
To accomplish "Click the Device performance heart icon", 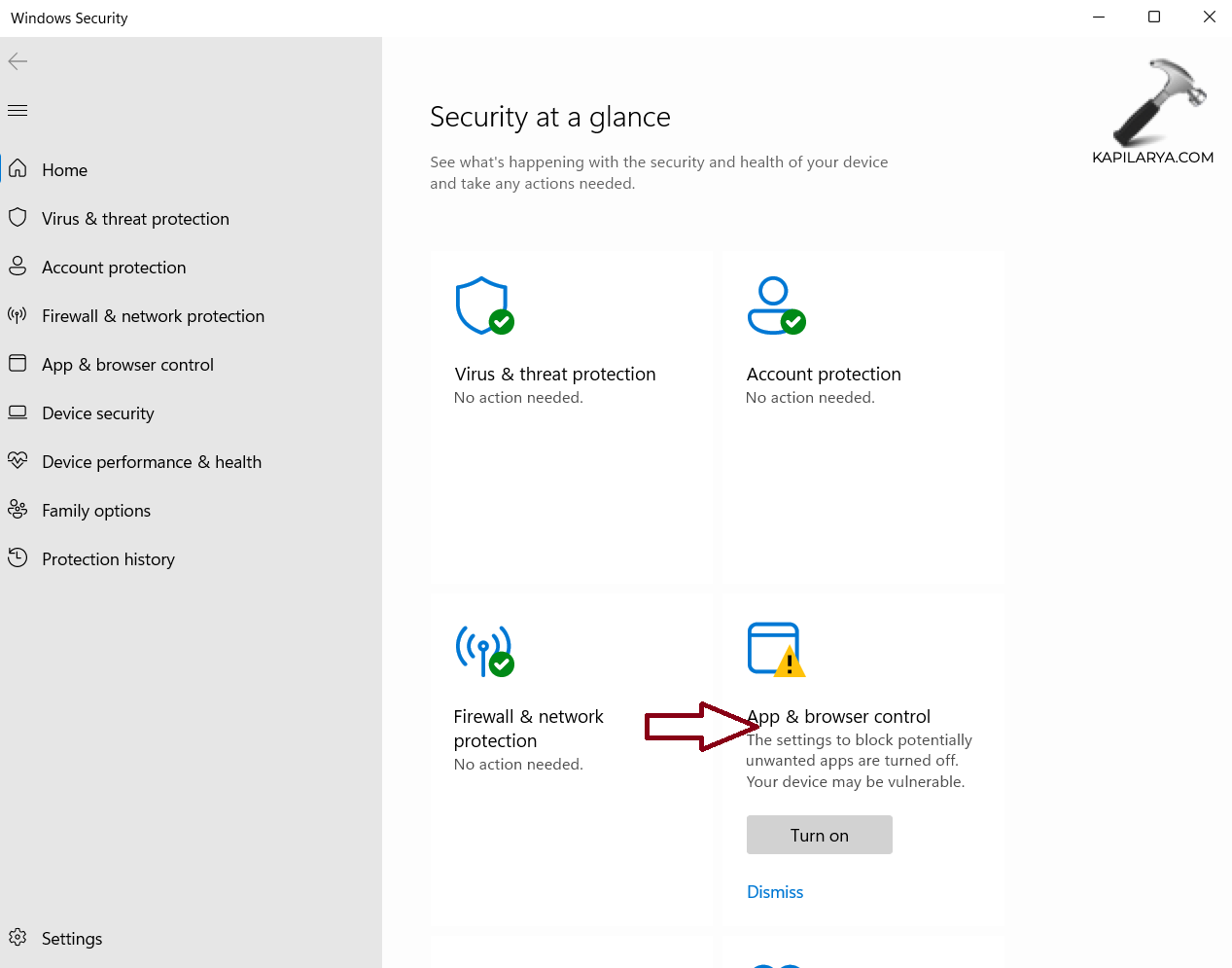I will [18, 461].
